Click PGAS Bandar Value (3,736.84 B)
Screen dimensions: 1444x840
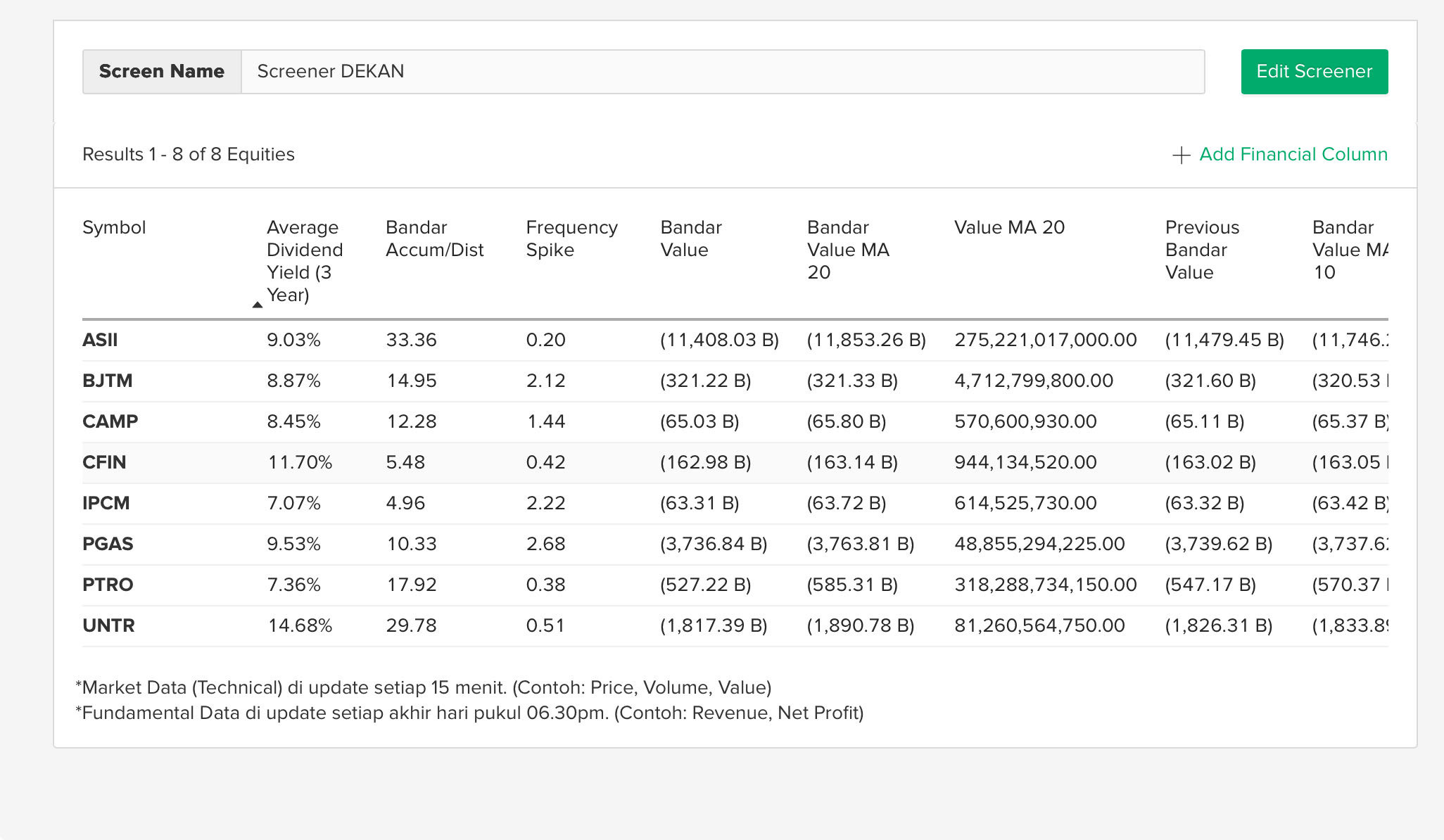click(x=714, y=544)
